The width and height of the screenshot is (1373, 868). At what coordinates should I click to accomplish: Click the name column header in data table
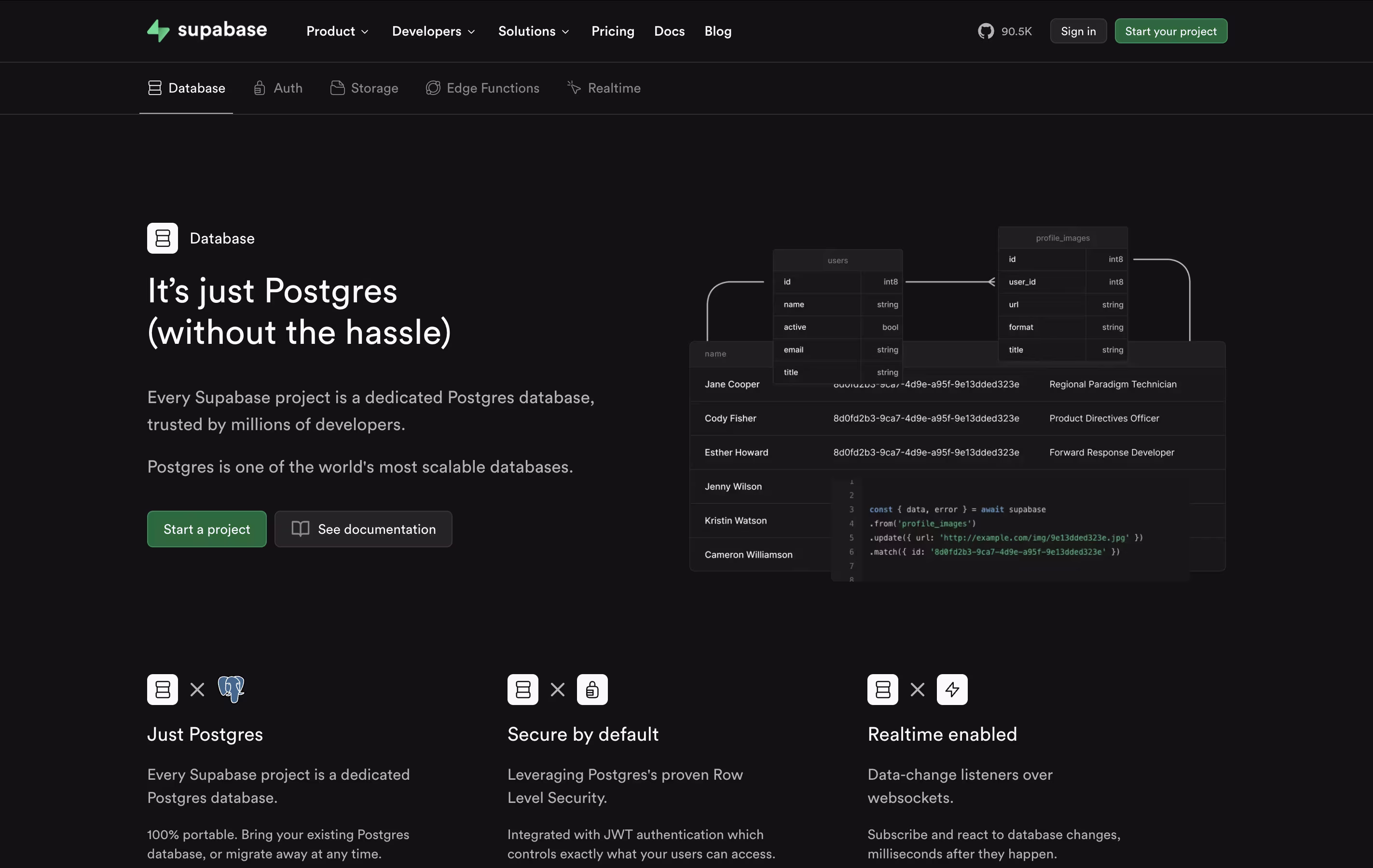coord(715,354)
